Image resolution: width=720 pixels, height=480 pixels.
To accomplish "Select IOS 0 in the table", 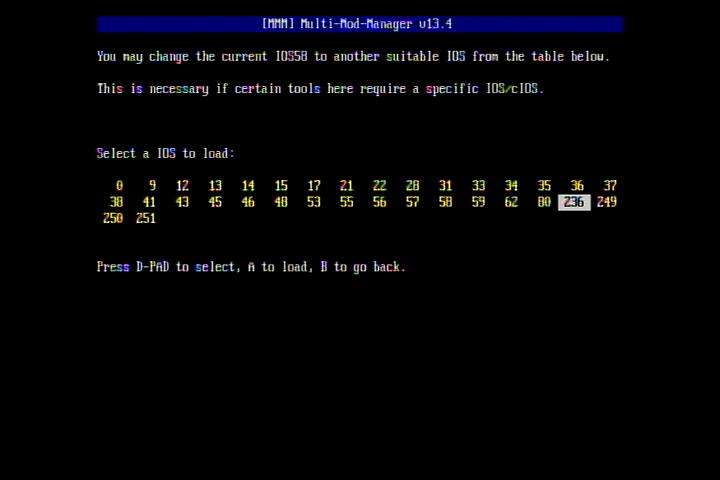I will [x=119, y=186].
